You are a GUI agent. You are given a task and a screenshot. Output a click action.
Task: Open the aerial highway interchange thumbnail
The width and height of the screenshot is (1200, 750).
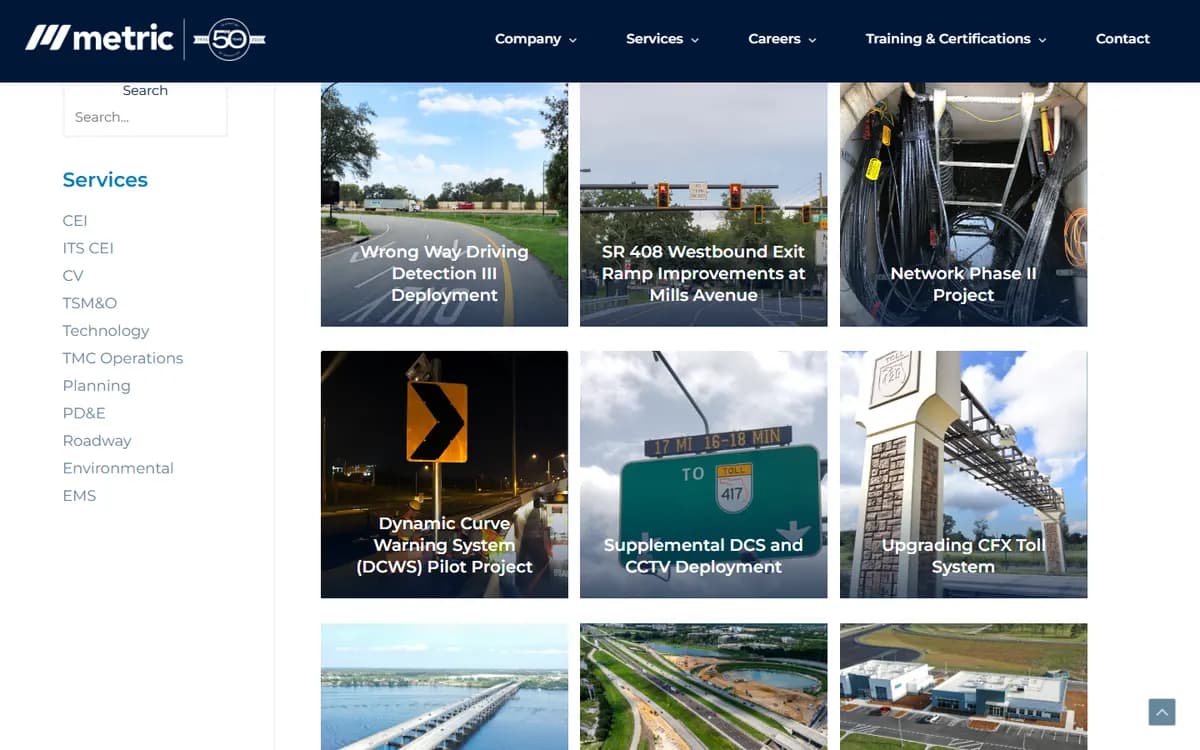coord(704,687)
